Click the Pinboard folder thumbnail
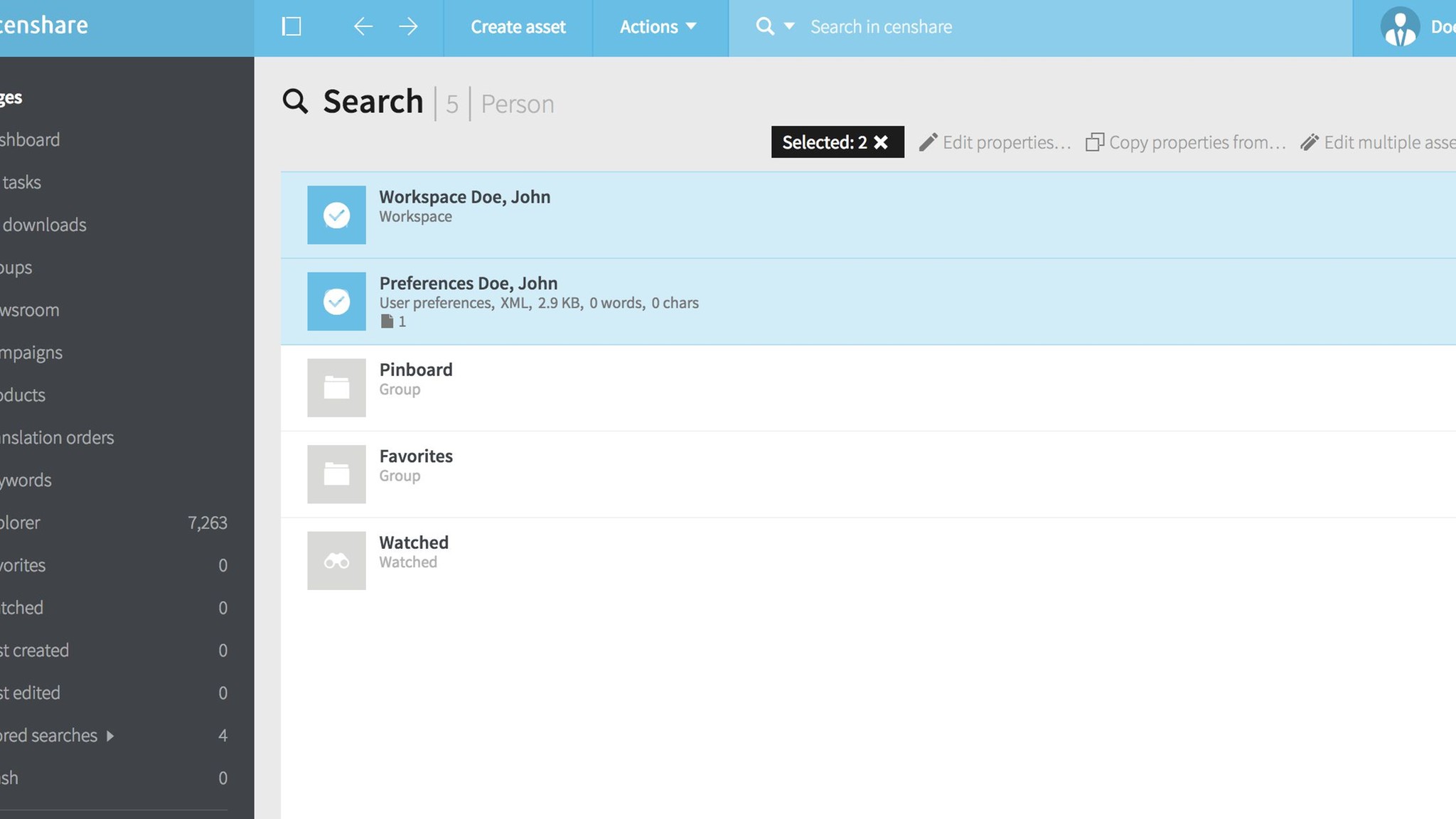Image resolution: width=1456 pixels, height=819 pixels. point(336,387)
